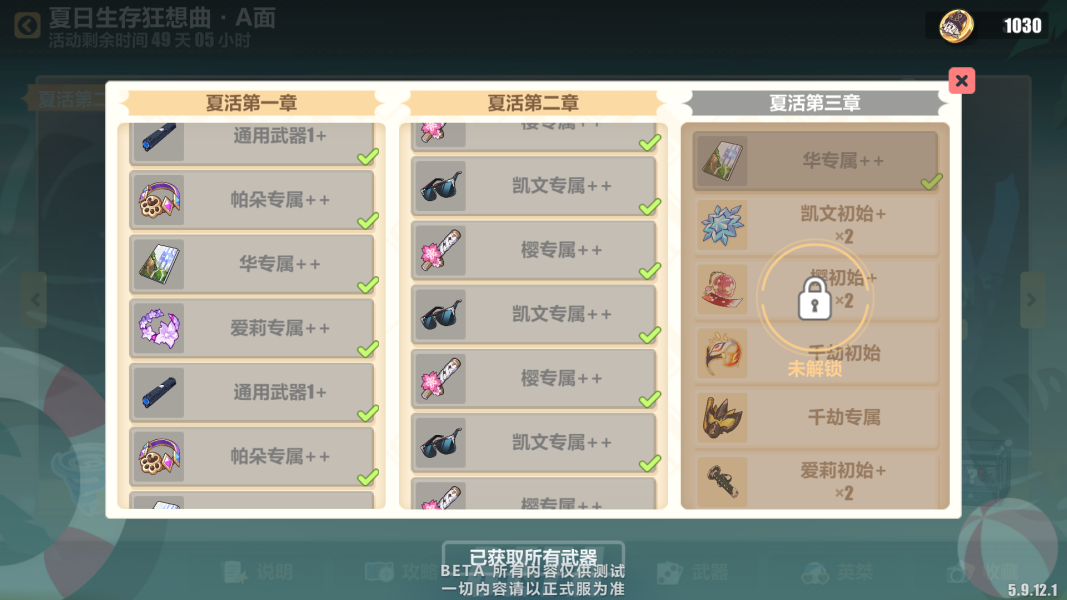Click the fiery mask icon of 千劫初始
This screenshot has height=600, width=1067.
(x=723, y=353)
